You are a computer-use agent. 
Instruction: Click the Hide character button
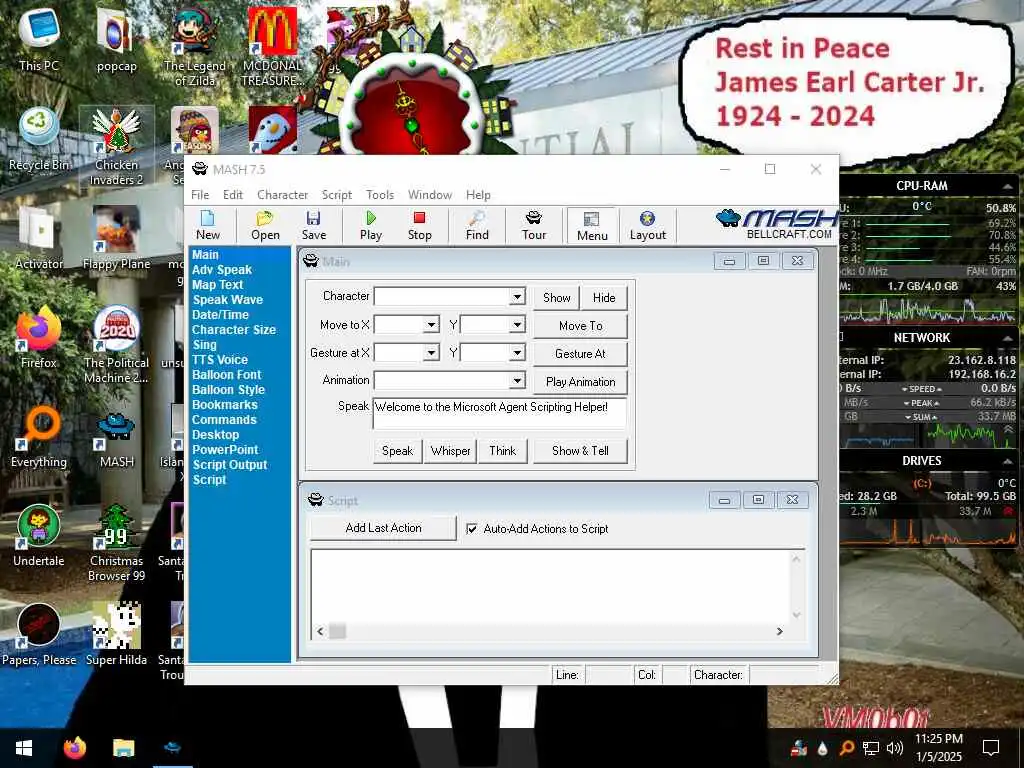tap(604, 298)
